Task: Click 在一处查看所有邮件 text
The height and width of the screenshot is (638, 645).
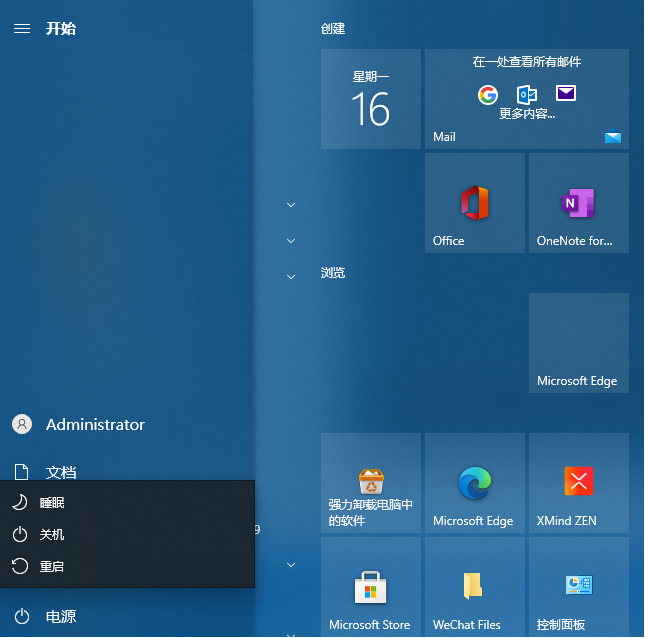Action: pyautogui.click(x=527, y=62)
